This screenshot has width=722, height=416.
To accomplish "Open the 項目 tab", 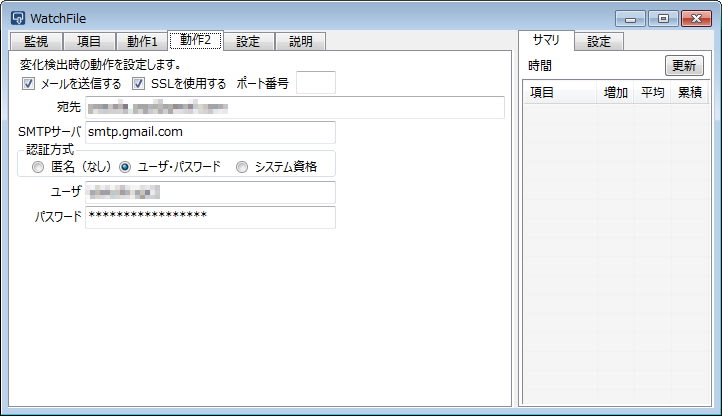I will [x=89, y=41].
